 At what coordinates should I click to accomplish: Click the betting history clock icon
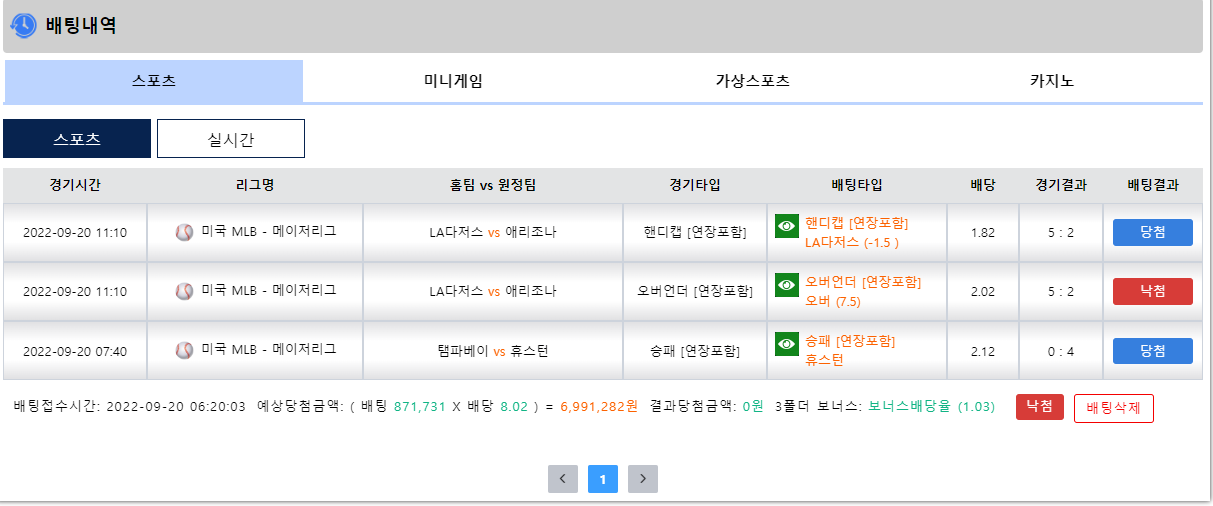[x=23, y=25]
